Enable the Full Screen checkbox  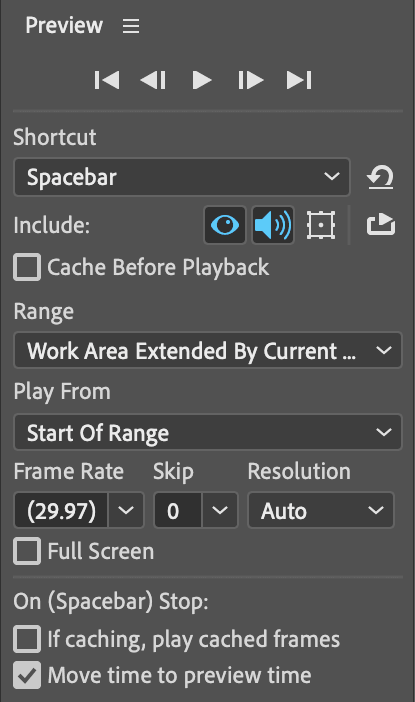[x=27, y=551]
